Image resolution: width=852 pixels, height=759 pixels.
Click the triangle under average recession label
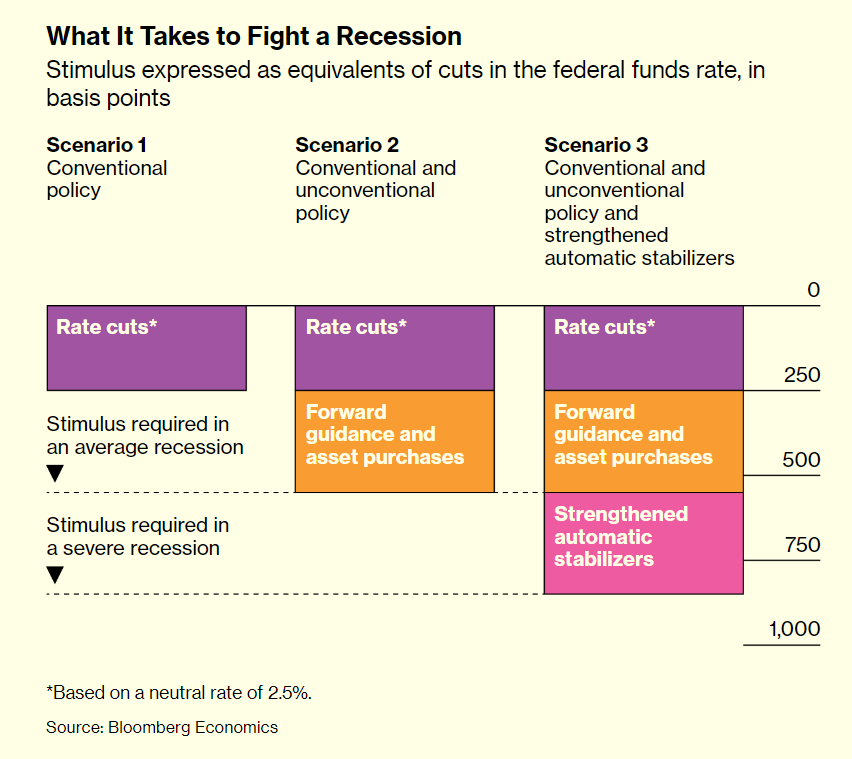click(55, 473)
